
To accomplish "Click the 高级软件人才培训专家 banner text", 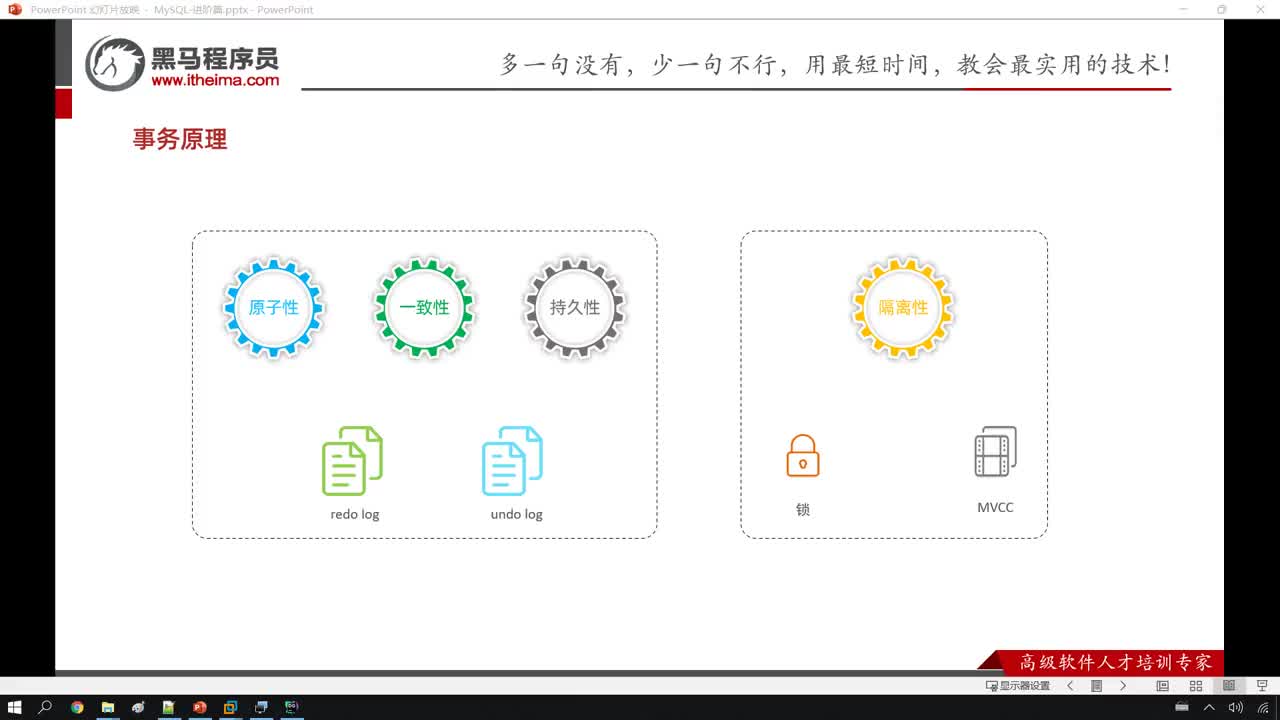I will (x=1115, y=662).
